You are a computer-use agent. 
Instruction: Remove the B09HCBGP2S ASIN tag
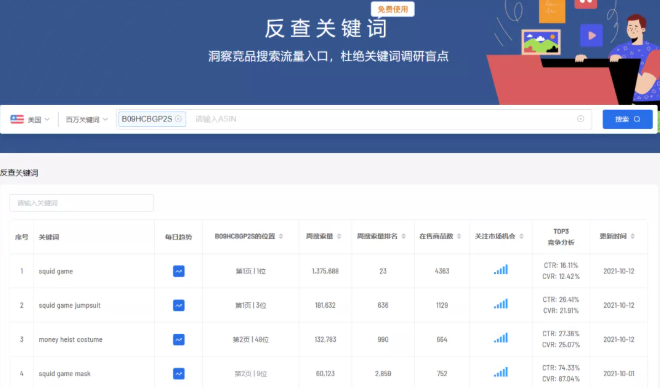pos(178,119)
